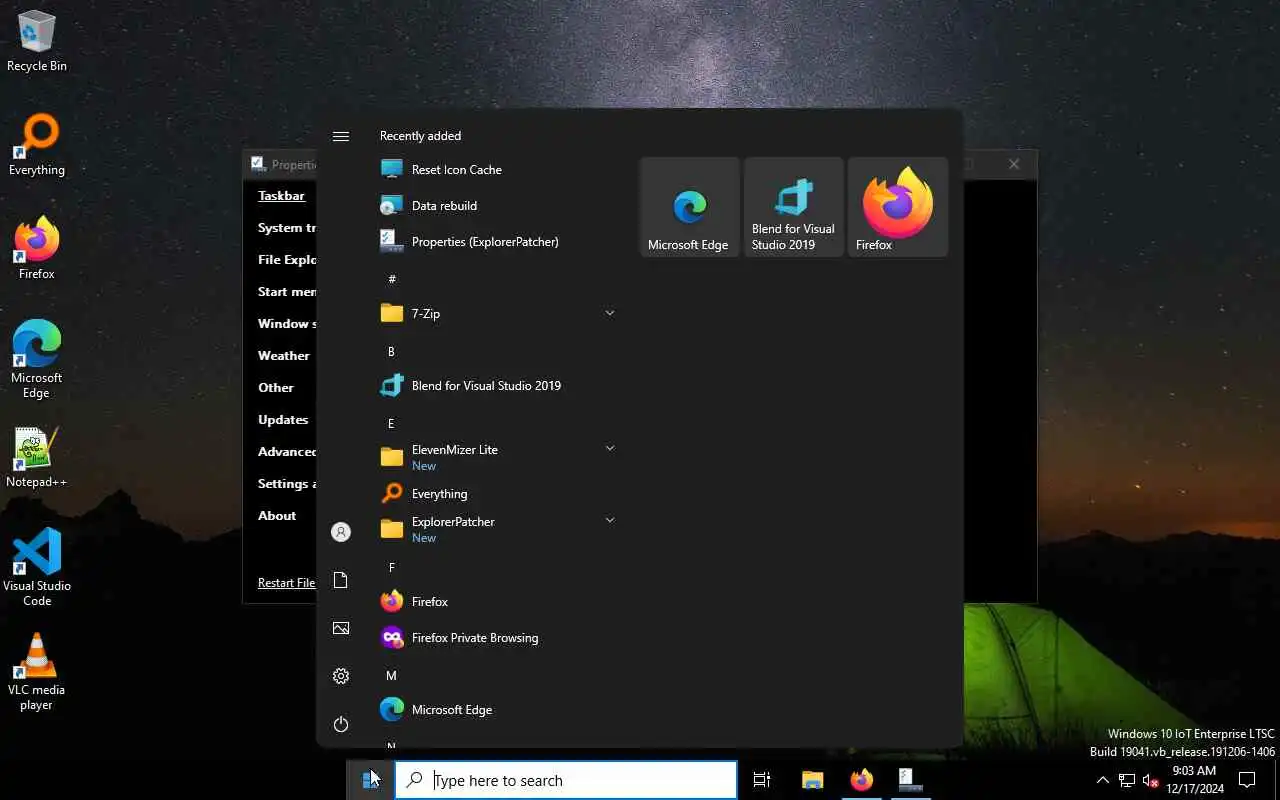Open File Explorer from the taskbar
The image size is (1280, 800).
(812, 780)
